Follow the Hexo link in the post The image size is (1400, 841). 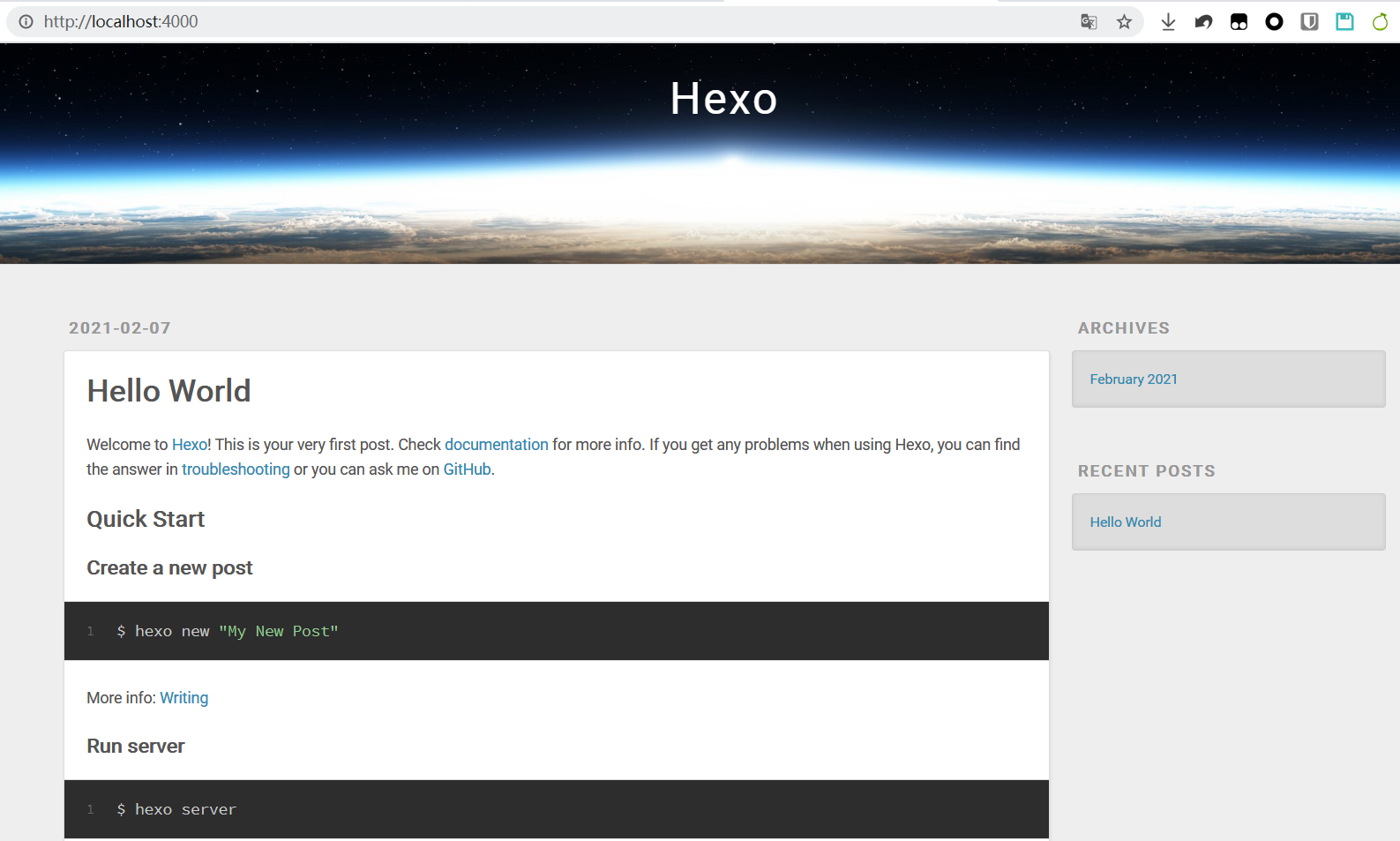click(190, 445)
